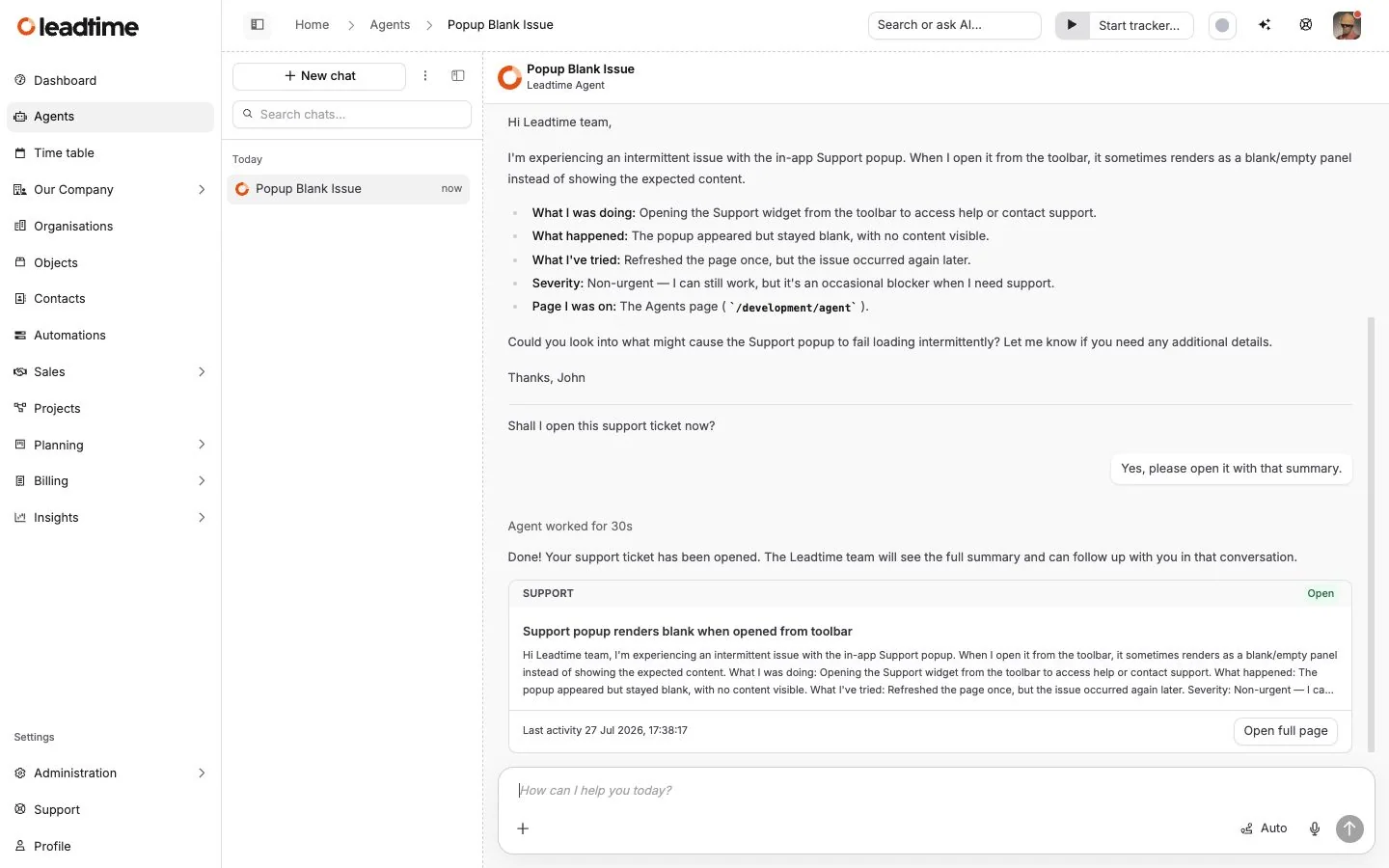This screenshot has height=868, width=1389.
Task: Go to Agents breadcrumb
Action: (390, 25)
